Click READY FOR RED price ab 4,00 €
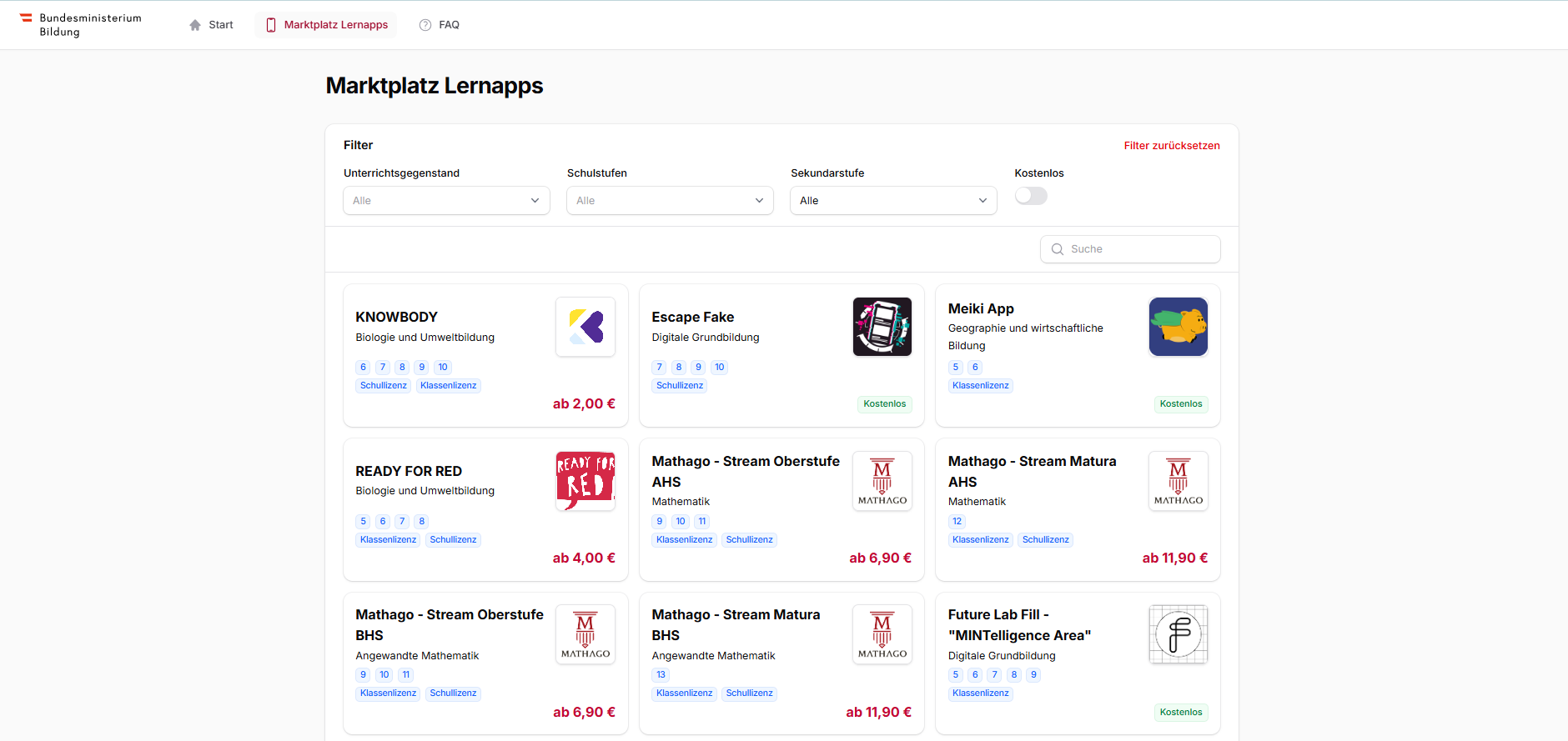This screenshot has height=741, width=1568. 584,558
